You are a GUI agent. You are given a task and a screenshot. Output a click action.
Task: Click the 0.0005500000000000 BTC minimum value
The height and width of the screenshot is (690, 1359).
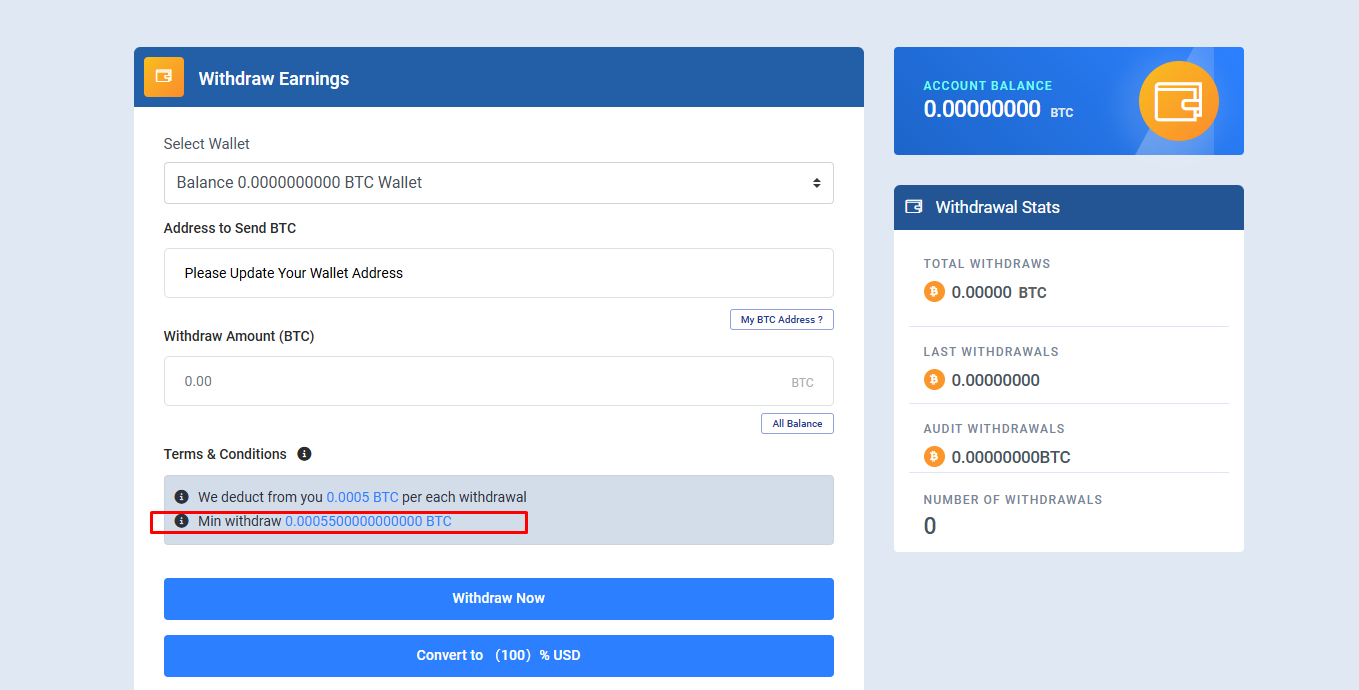click(x=368, y=521)
